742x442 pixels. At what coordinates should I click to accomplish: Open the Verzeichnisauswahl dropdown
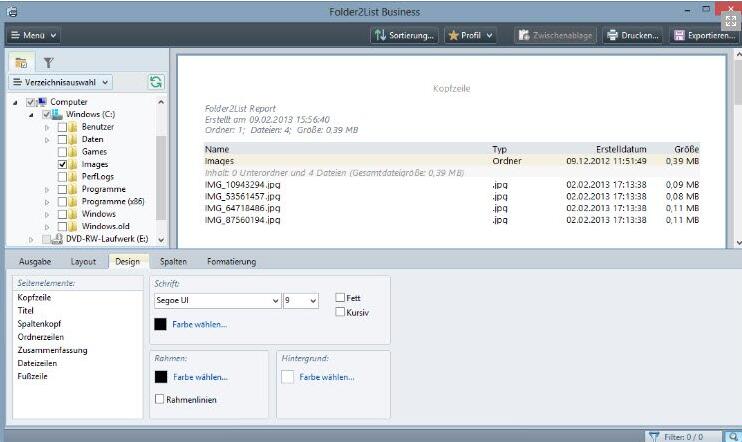click(60, 82)
